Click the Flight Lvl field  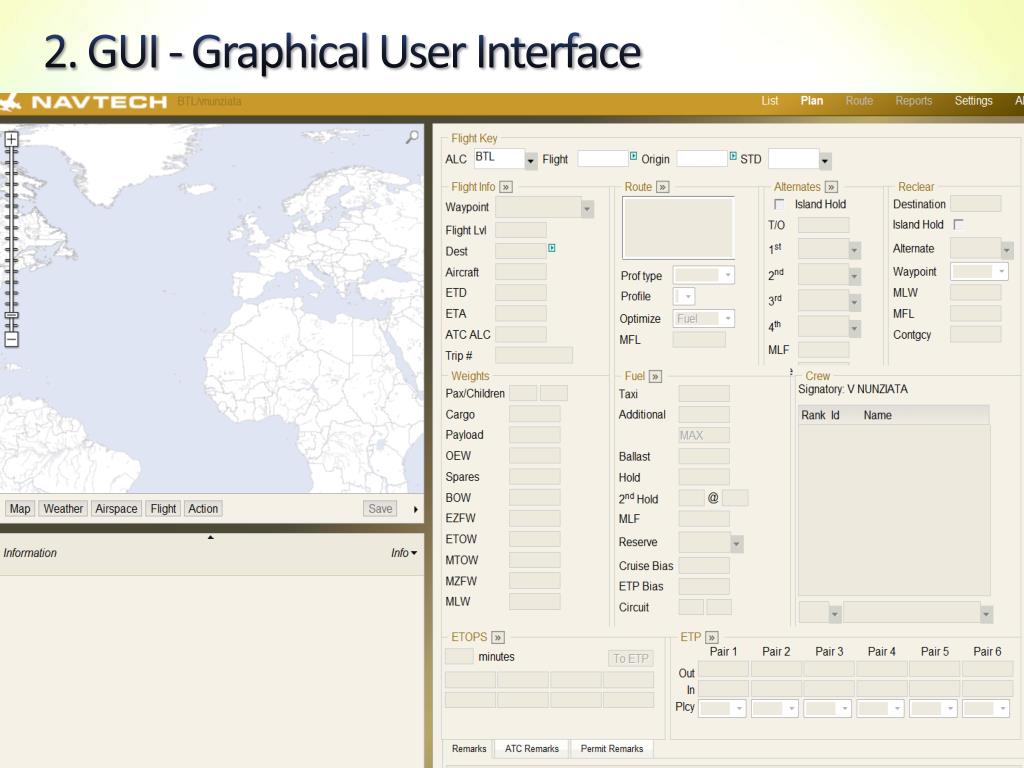tap(520, 230)
